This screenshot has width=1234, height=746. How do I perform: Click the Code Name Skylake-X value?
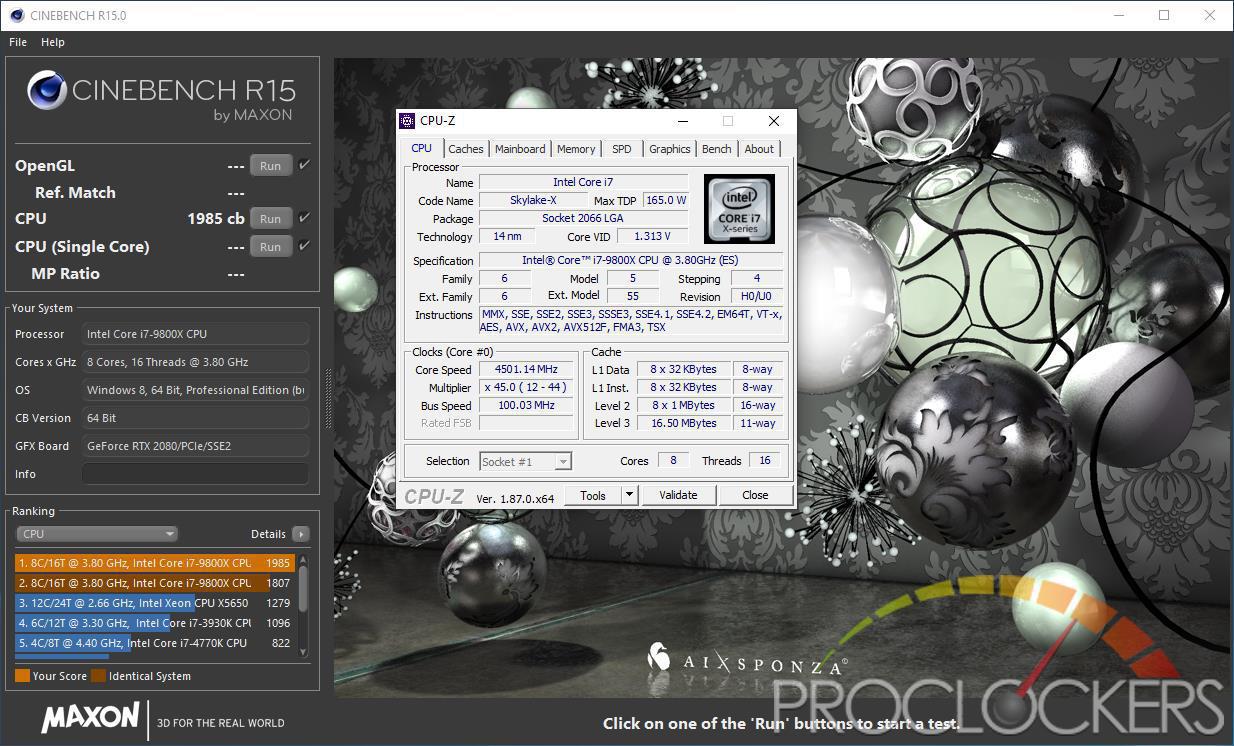click(x=533, y=200)
